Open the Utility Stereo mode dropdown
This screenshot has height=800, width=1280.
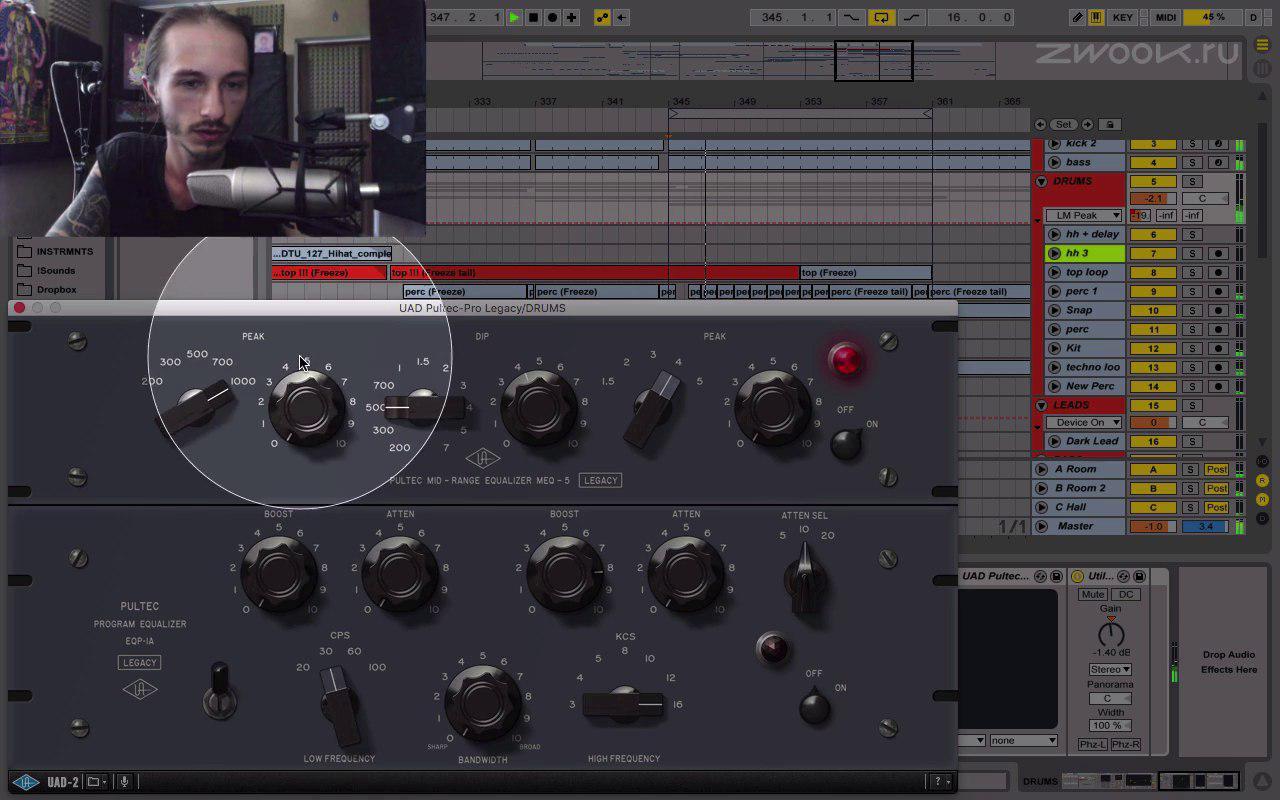(1110, 669)
